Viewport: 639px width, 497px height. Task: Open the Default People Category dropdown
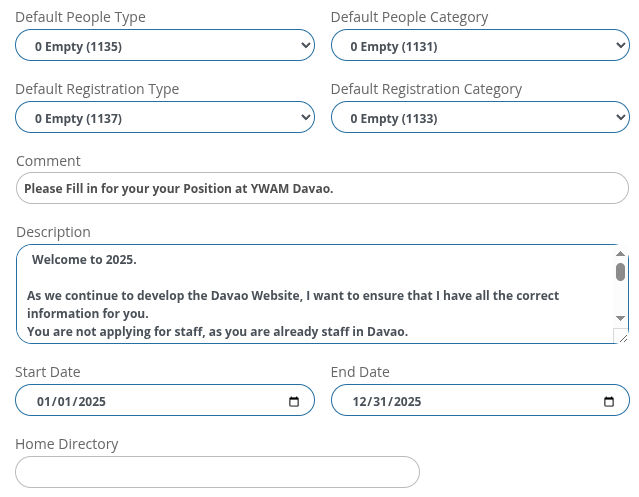[480, 45]
